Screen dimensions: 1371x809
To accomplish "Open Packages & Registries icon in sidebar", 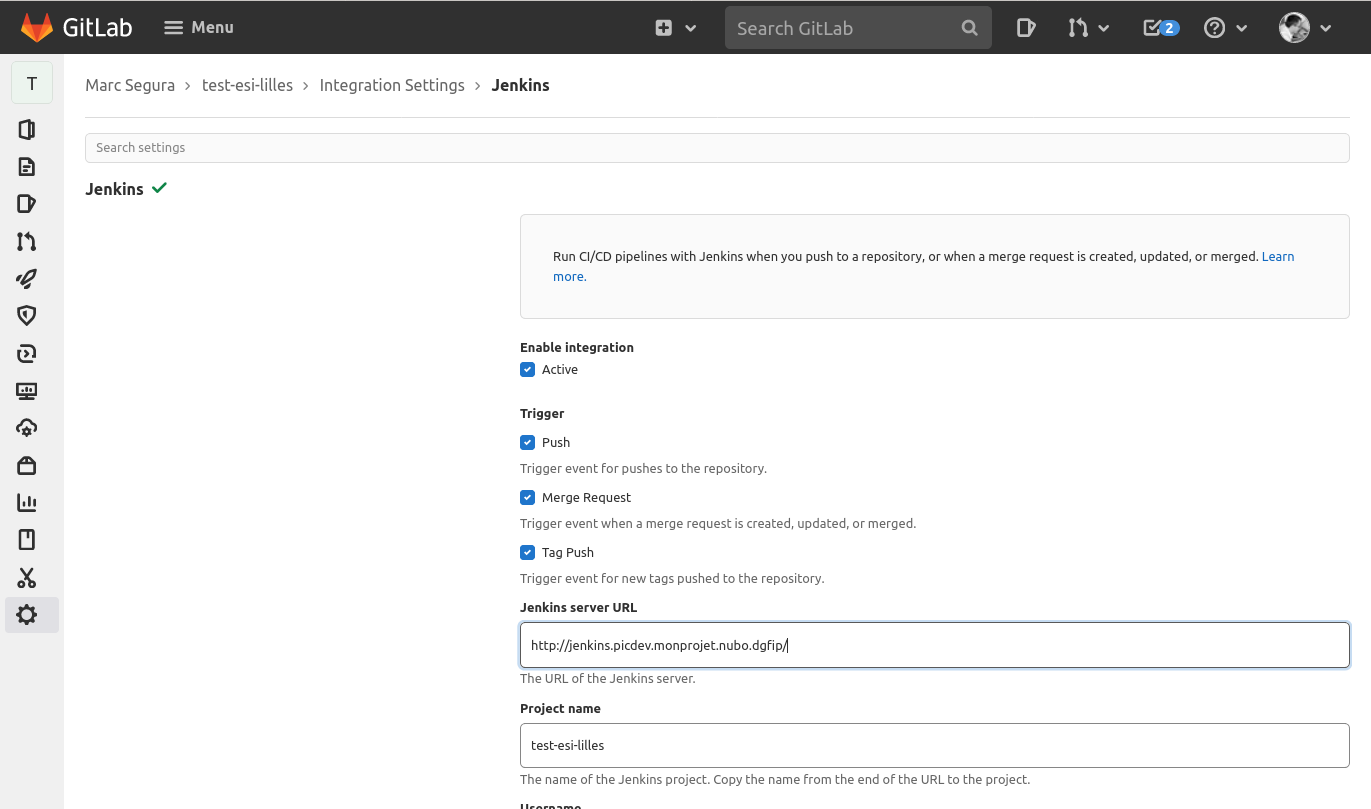I will 27,465.
